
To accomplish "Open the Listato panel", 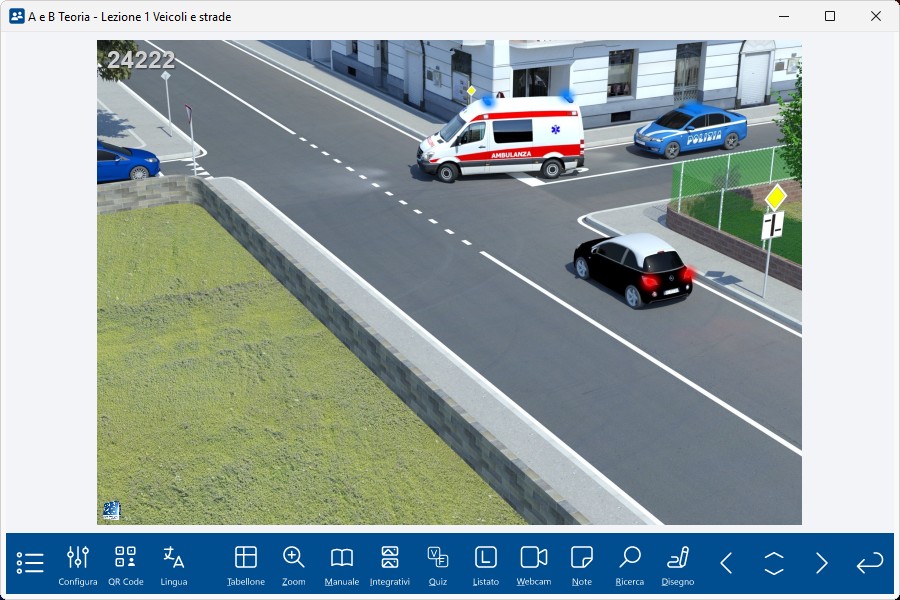I will click(x=485, y=564).
